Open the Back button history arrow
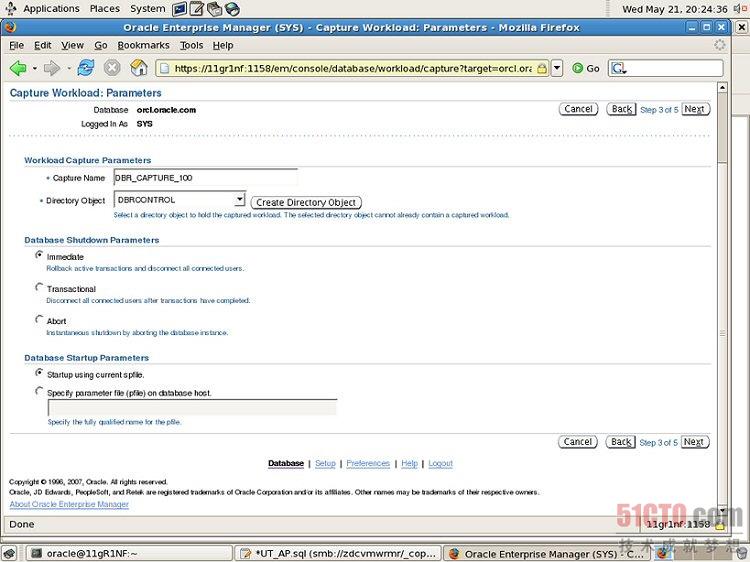Screen dimensions: 750x562 [35, 68]
